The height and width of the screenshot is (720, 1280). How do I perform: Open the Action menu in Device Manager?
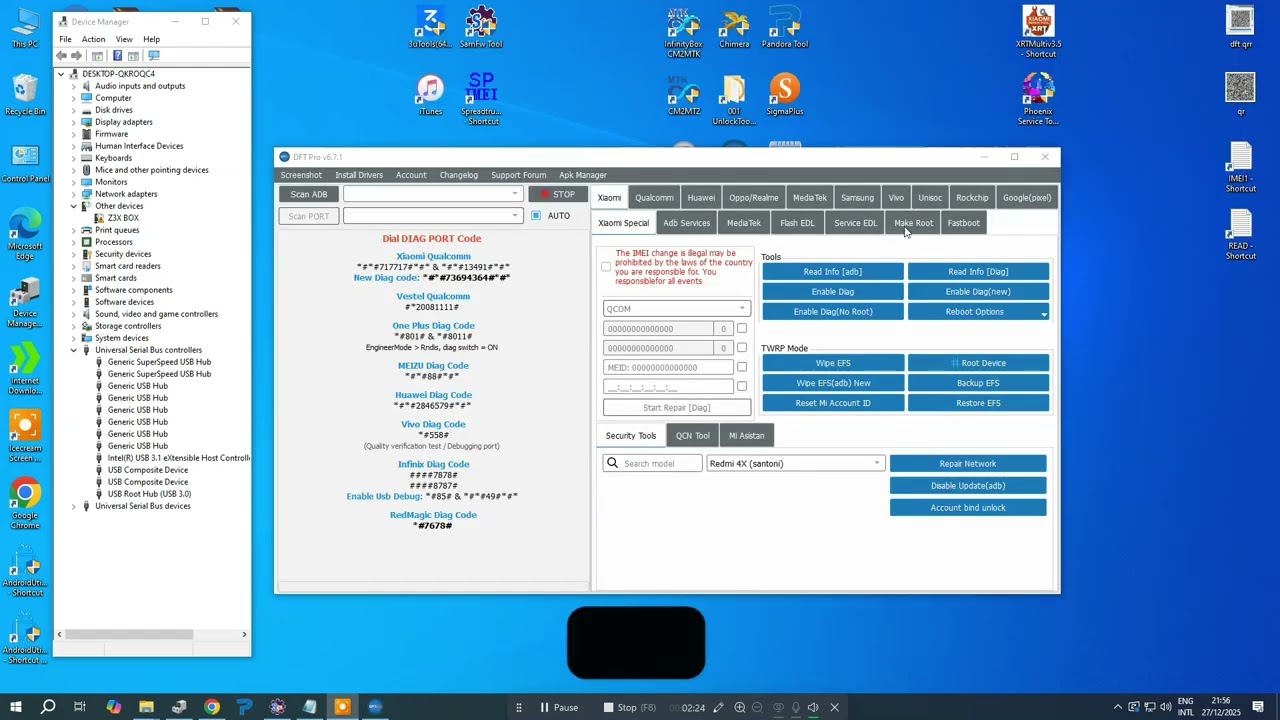[93, 39]
